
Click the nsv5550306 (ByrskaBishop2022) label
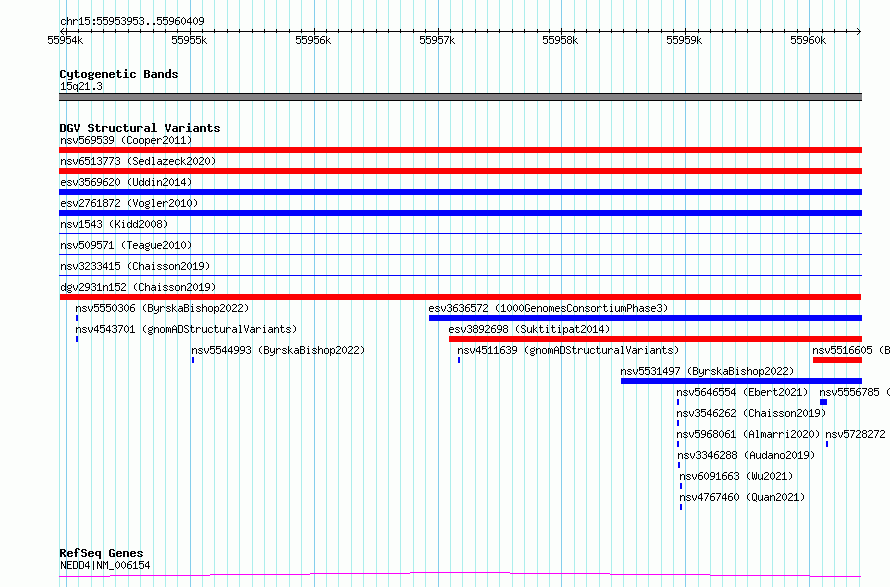(162, 308)
